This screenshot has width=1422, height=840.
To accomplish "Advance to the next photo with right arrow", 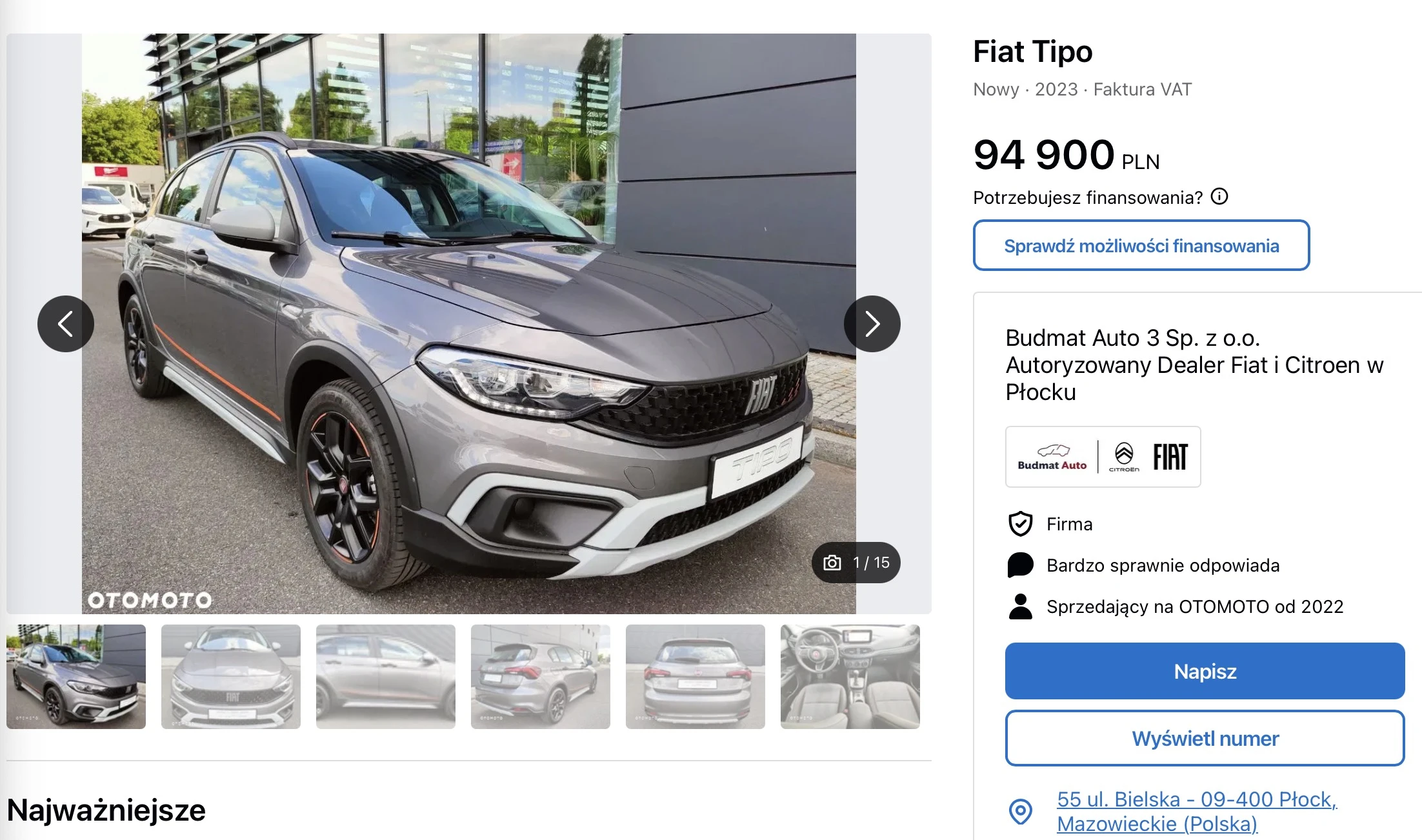I will (872, 324).
